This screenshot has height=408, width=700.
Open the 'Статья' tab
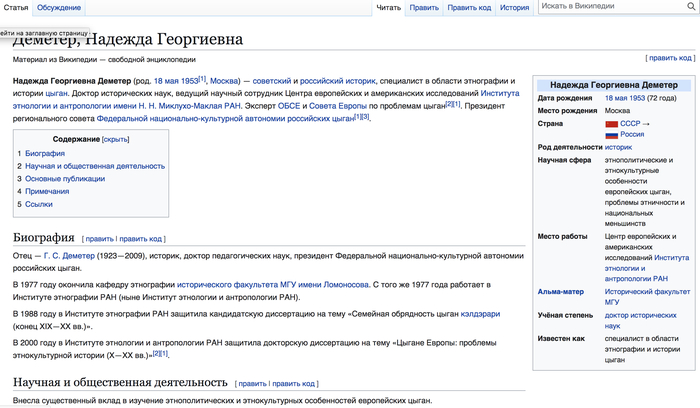pos(16,8)
